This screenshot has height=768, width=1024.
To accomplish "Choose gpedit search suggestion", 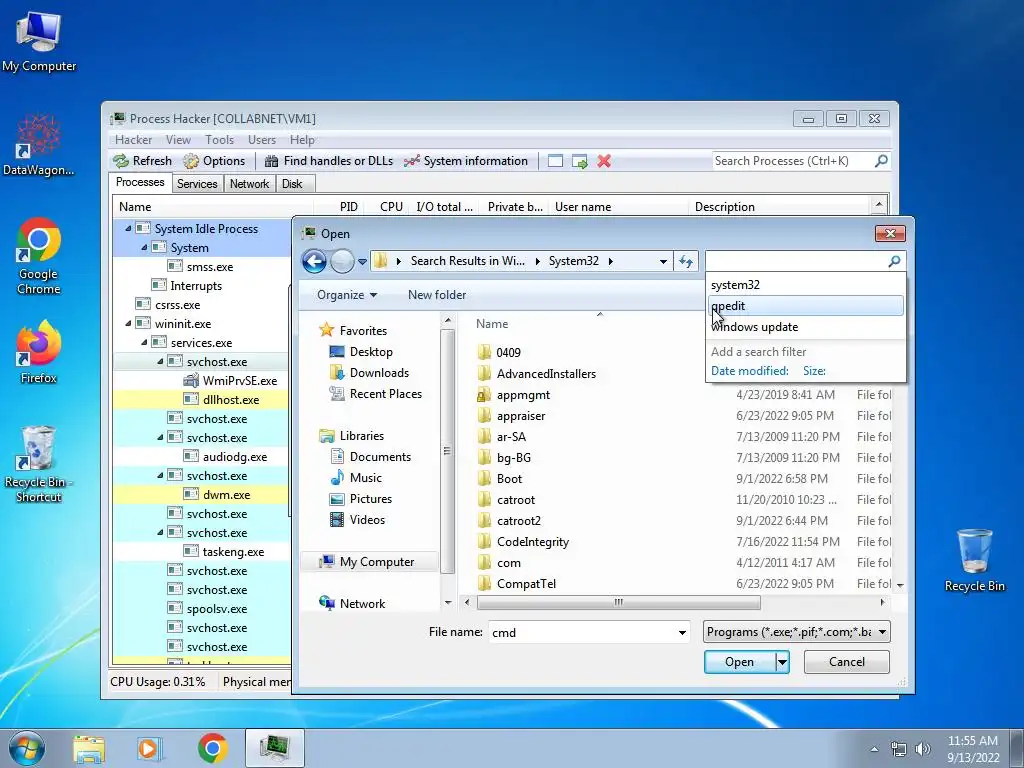I will pyautogui.click(x=806, y=306).
